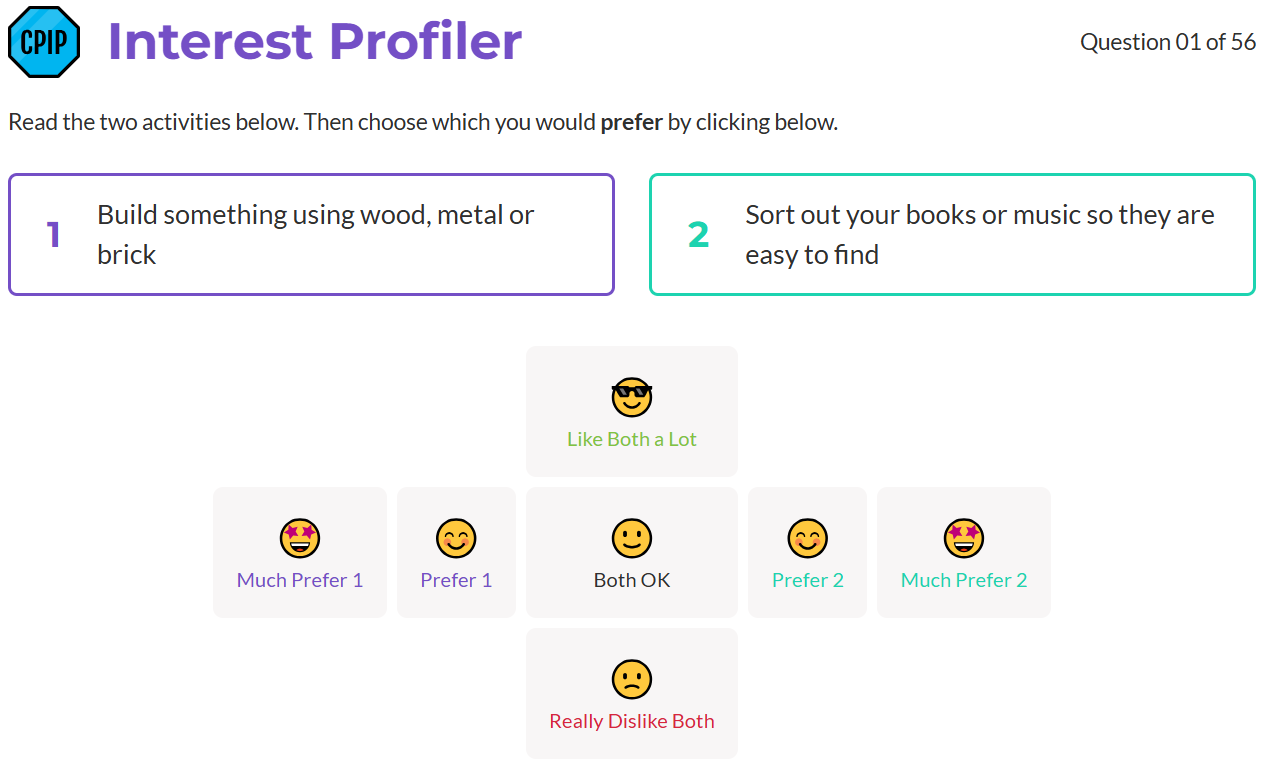Screen dimensions: 1279x781
Task: Click the 'Build something using wood' activity card
Action: 311,235
